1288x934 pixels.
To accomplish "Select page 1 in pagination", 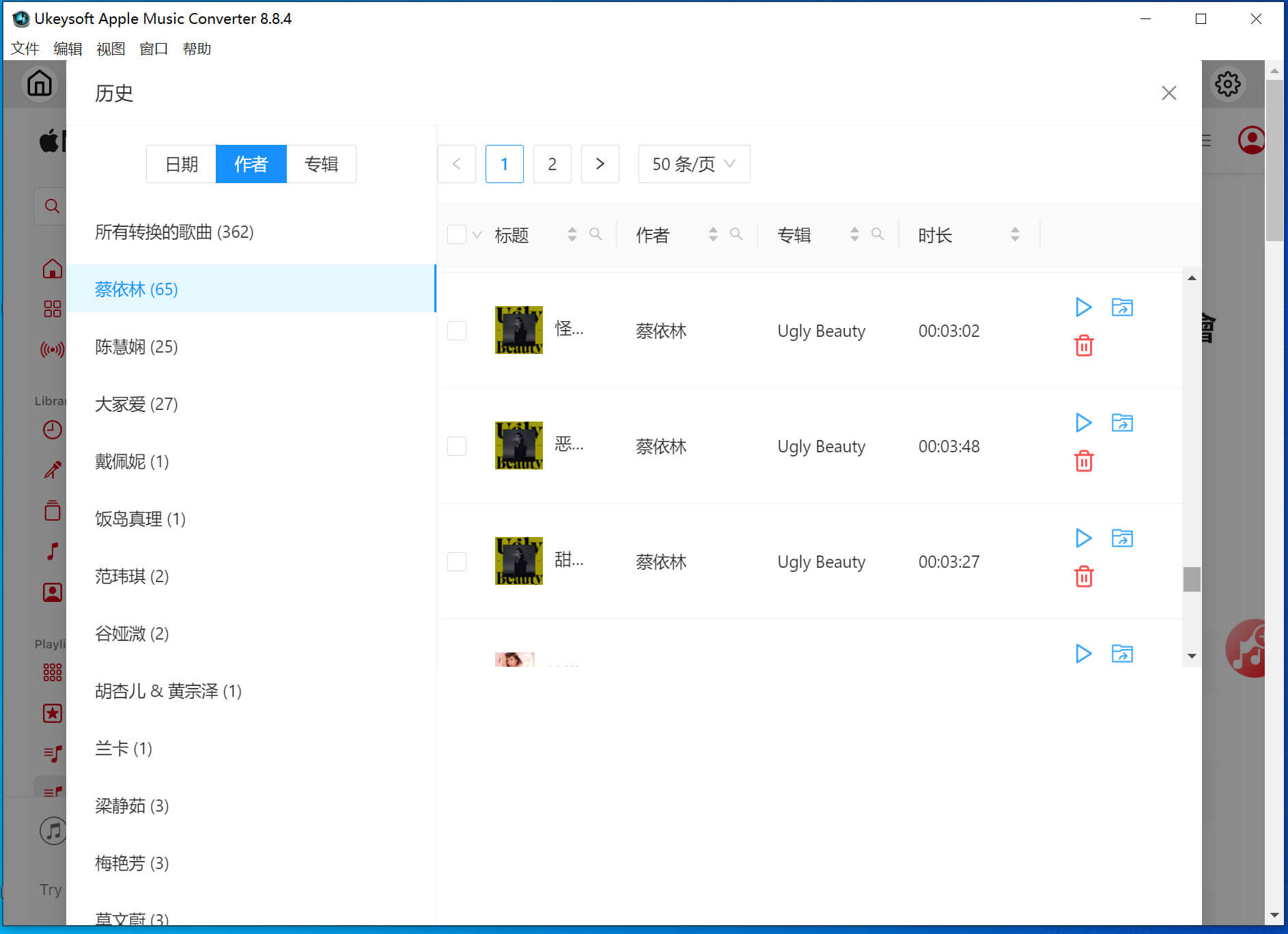I will [504, 164].
